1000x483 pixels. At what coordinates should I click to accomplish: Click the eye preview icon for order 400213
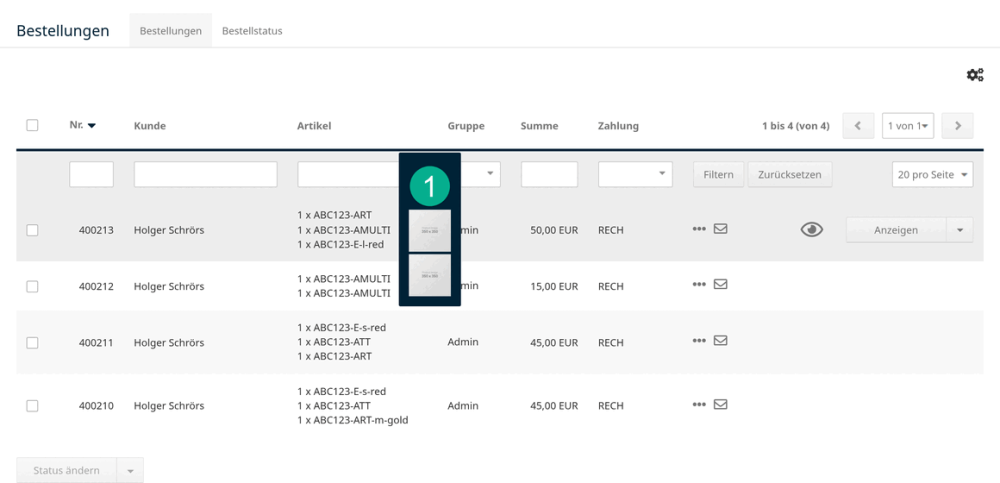click(x=812, y=230)
